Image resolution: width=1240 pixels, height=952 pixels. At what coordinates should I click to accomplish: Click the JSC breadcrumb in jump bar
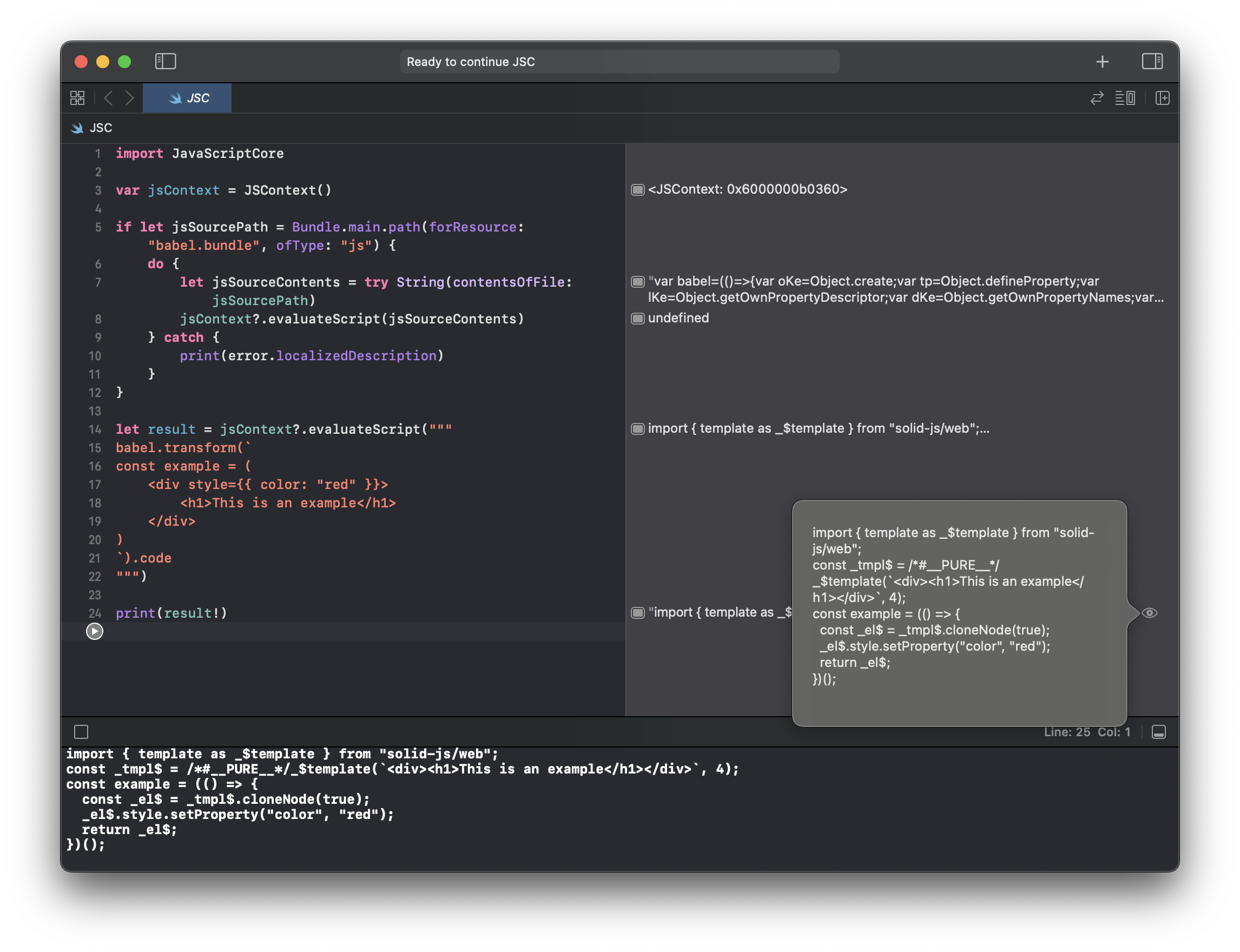pos(100,128)
